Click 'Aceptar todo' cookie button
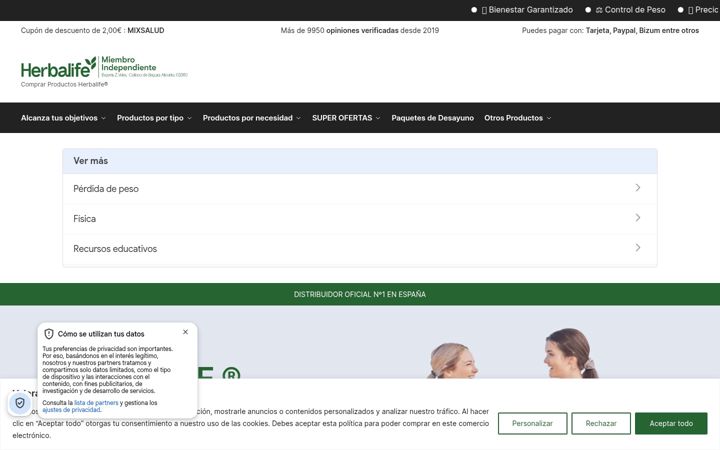 [671, 423]
